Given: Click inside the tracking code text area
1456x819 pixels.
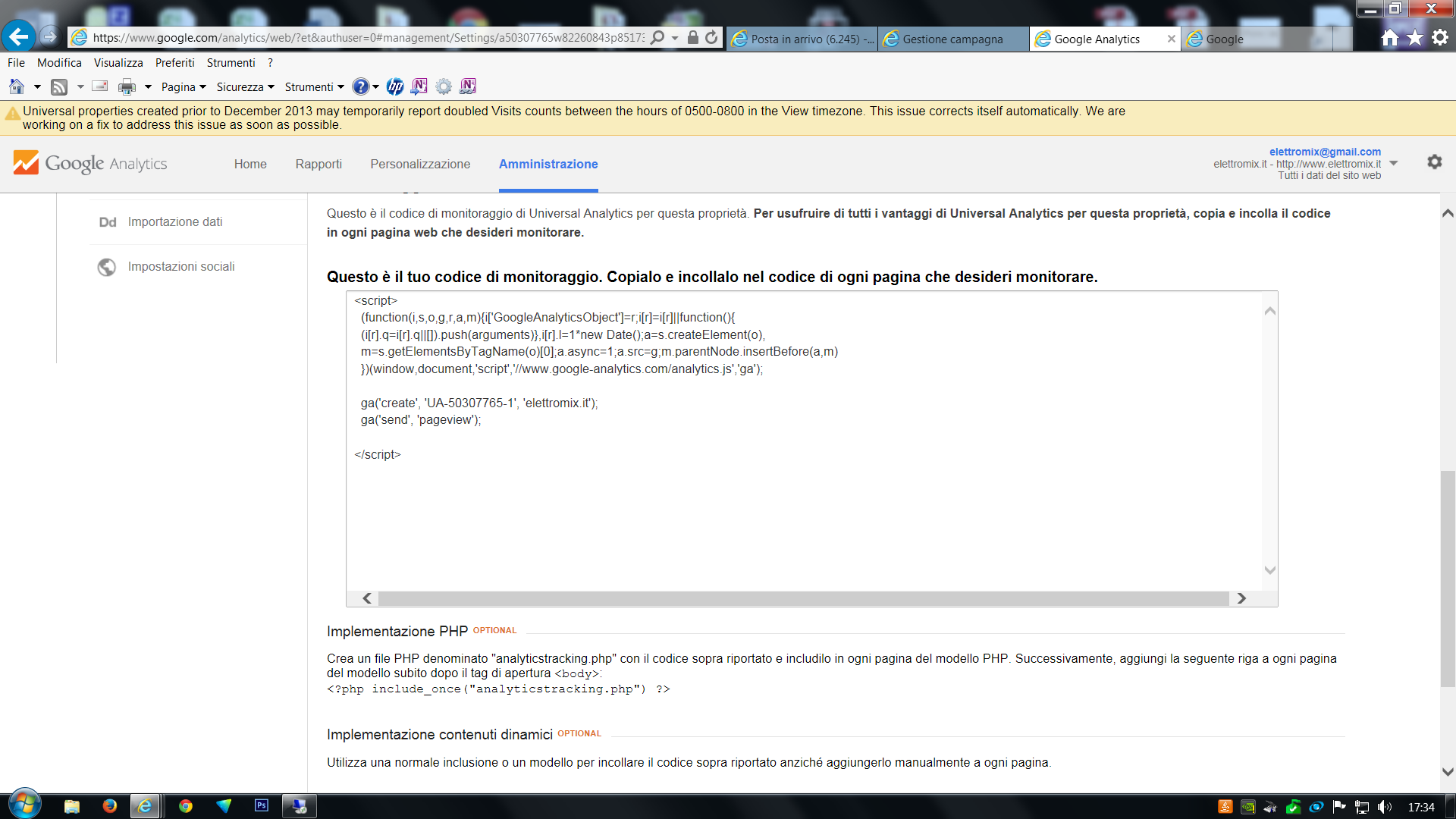Looking at the screenshot, I should (804, 440).
